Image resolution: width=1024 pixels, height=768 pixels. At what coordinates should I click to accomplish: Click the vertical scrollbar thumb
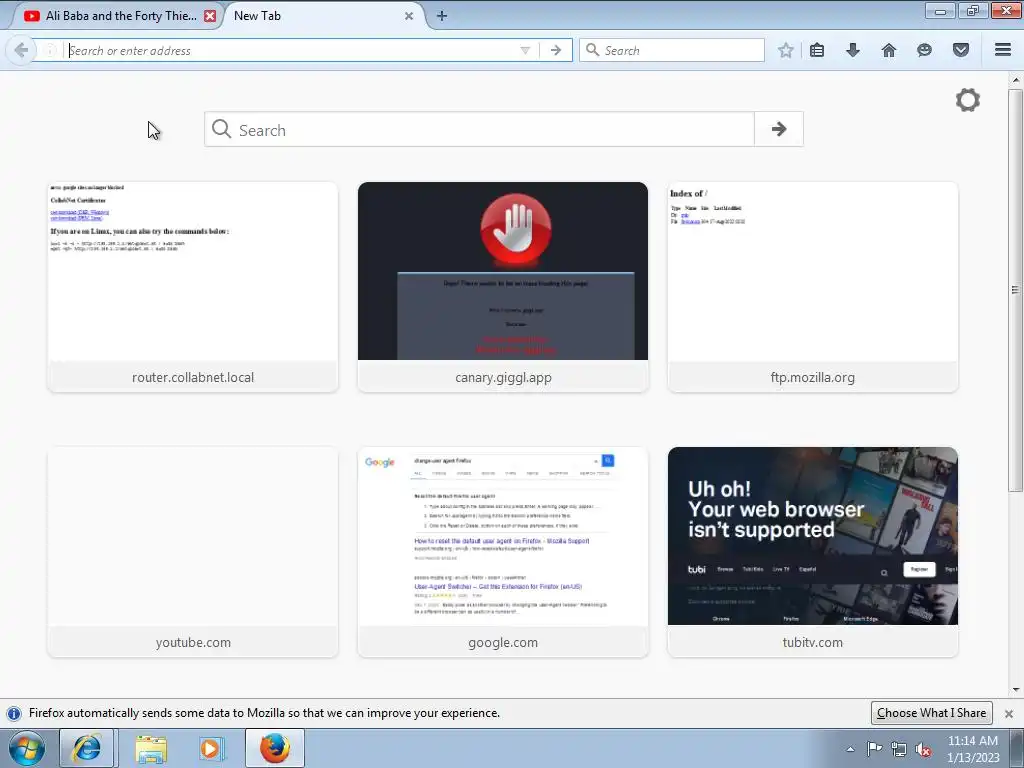[1016, 290]
